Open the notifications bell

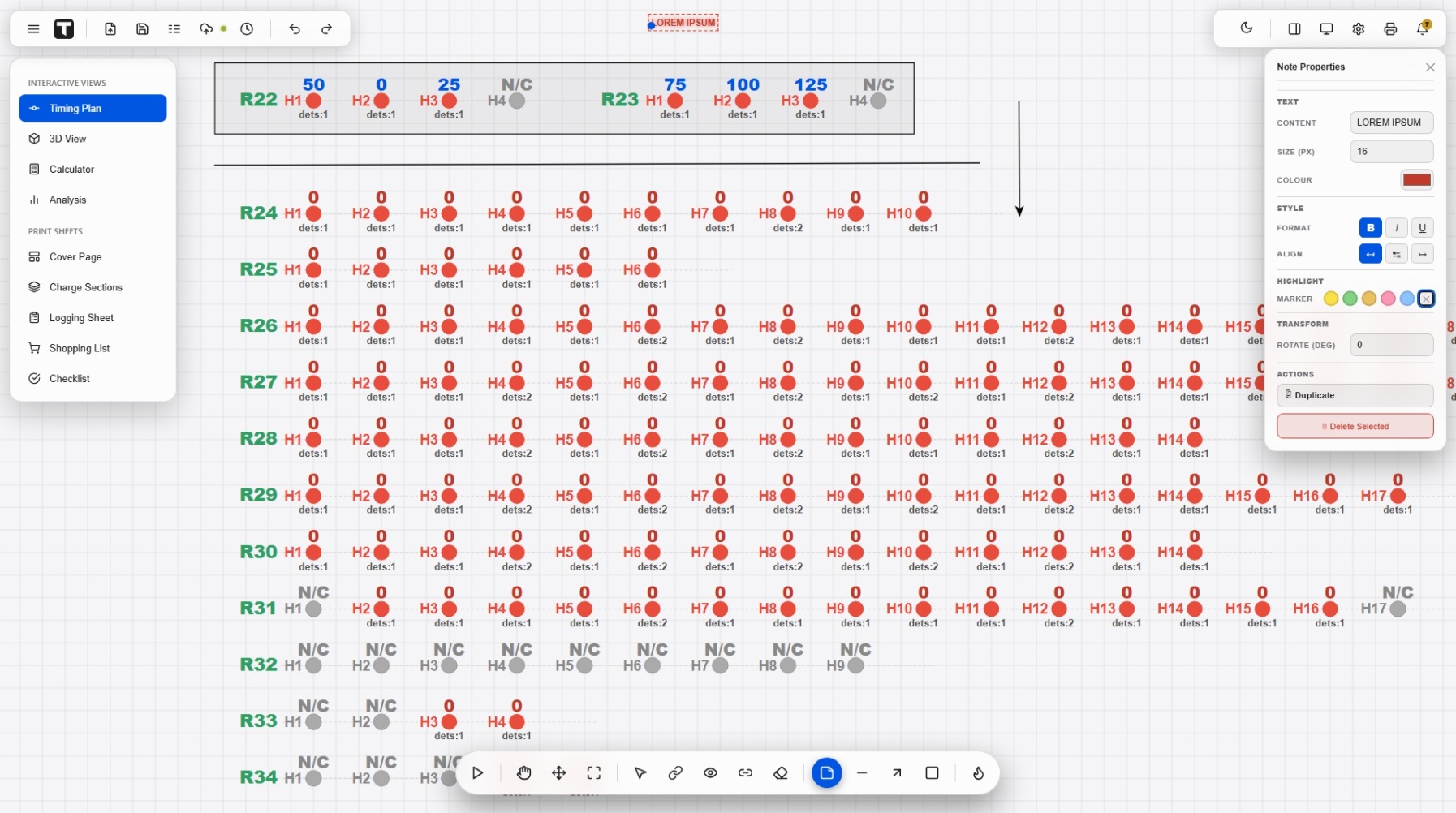point(1423,28)
